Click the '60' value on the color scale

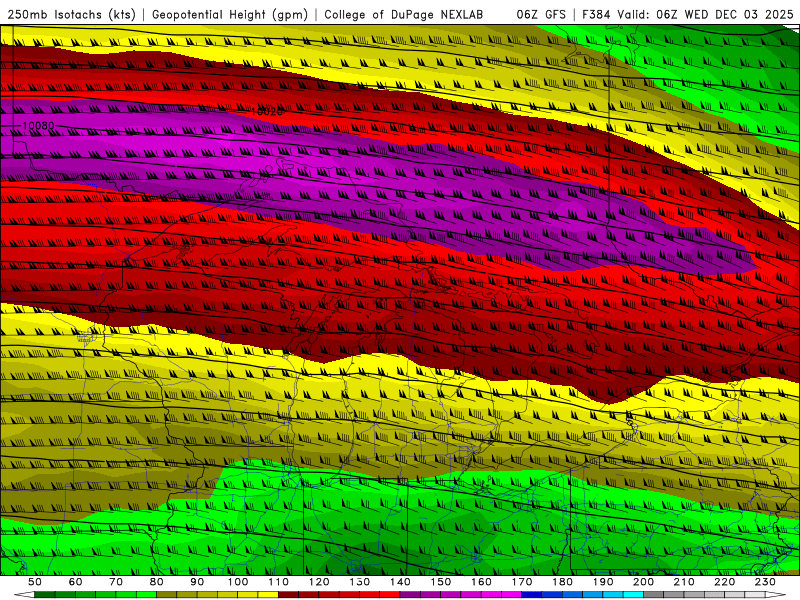coord(75,582)
